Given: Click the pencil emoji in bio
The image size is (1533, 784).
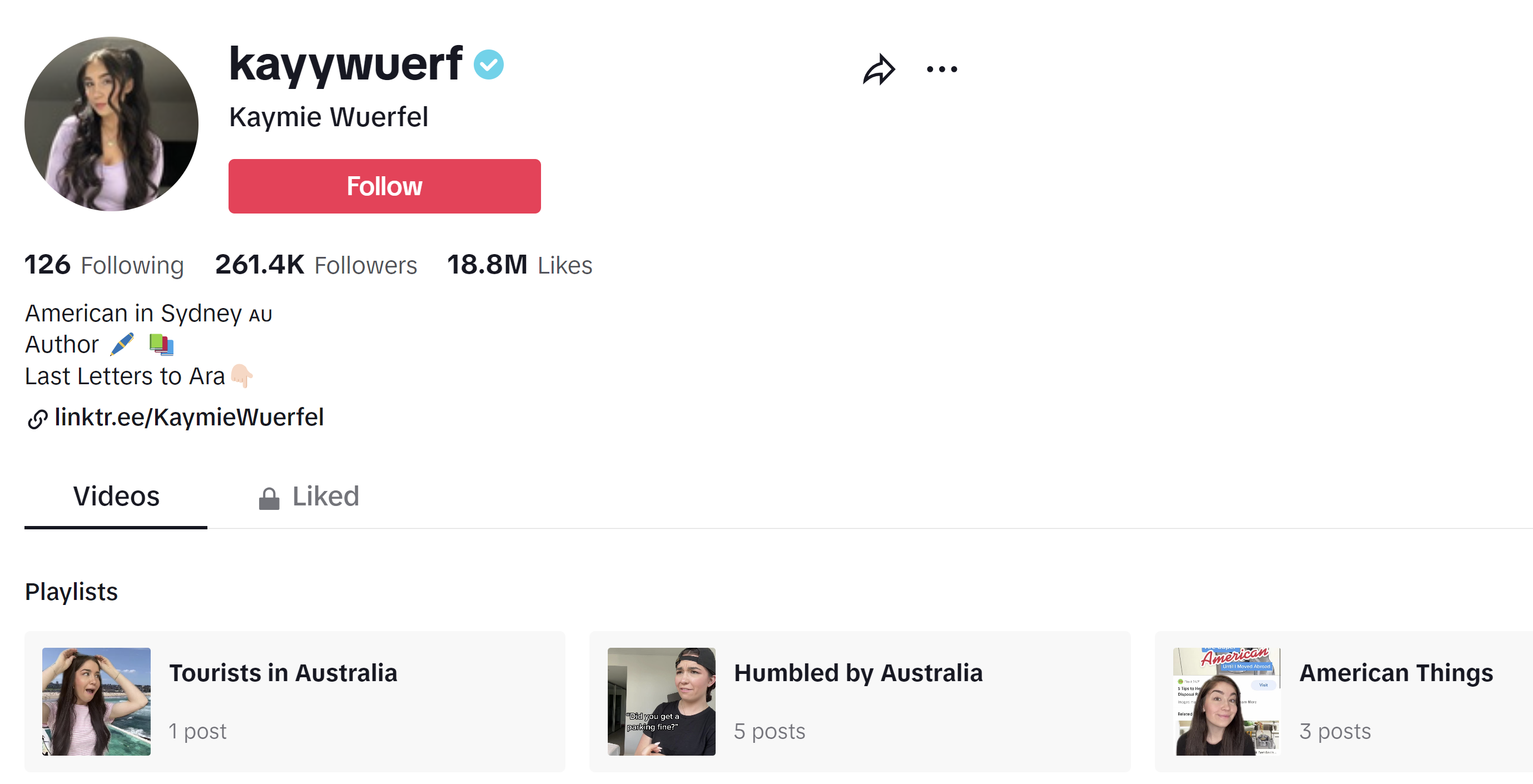Looking at the screenshot, I should point(122,344).
